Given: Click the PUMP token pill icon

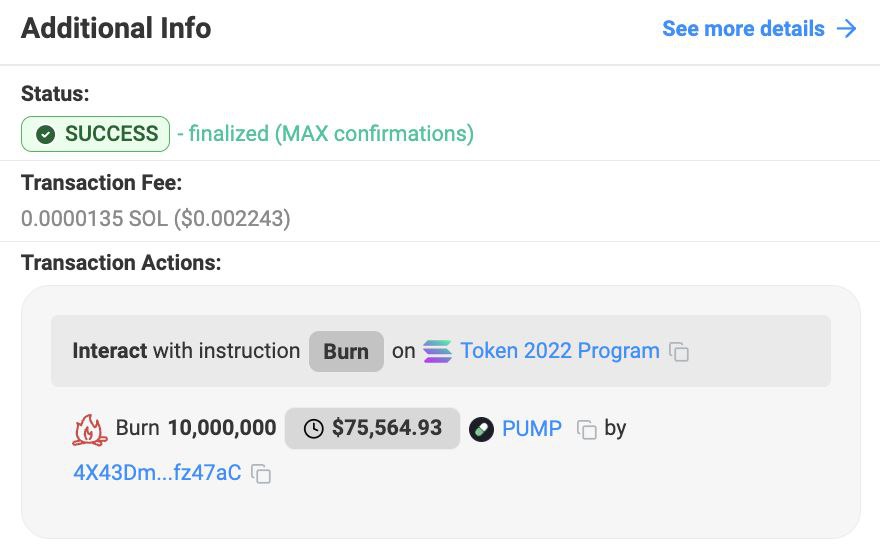Looking at the screenshot, I should click(482, 429).
